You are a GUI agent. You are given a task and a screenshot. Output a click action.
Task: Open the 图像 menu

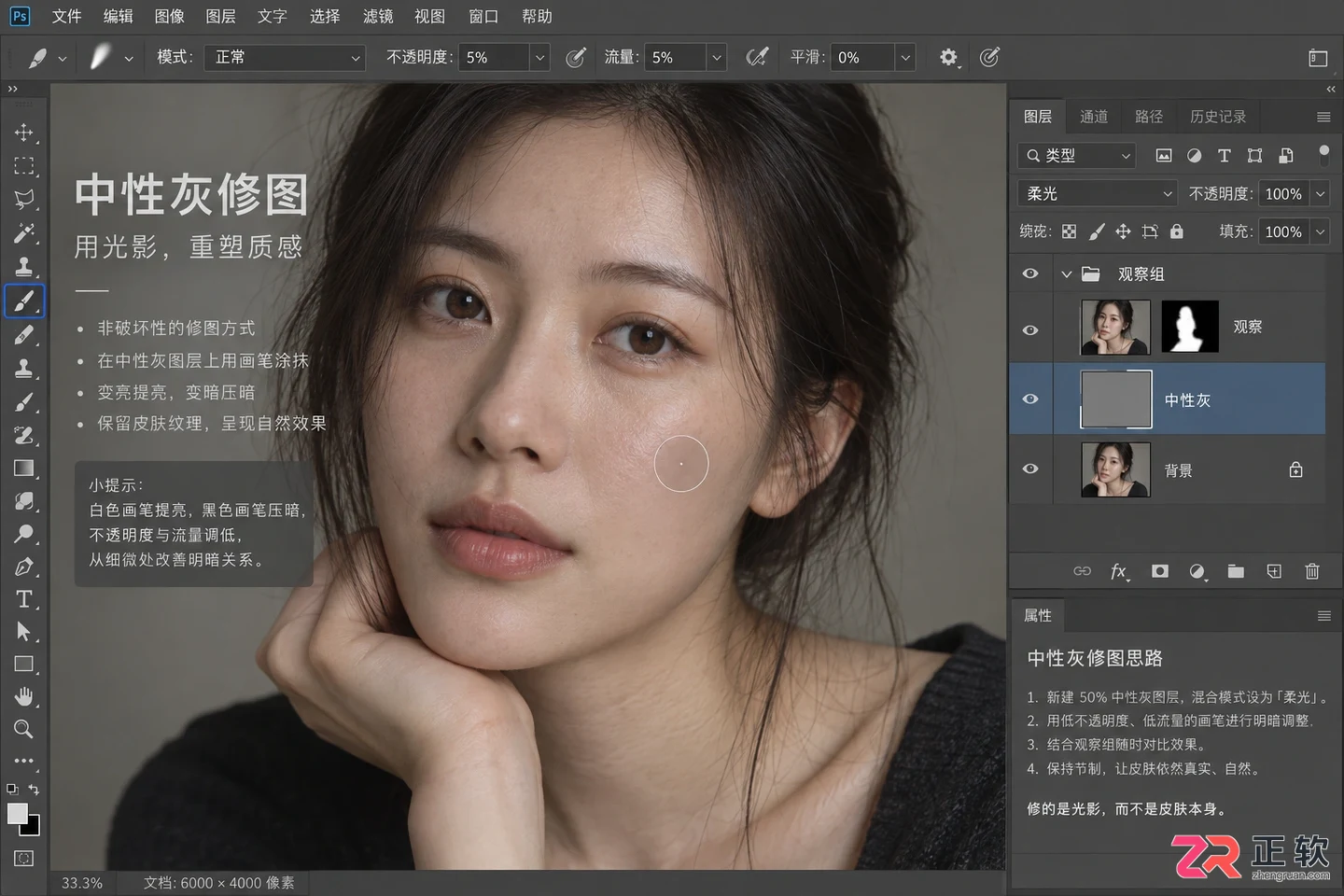(x=169, y=17)
